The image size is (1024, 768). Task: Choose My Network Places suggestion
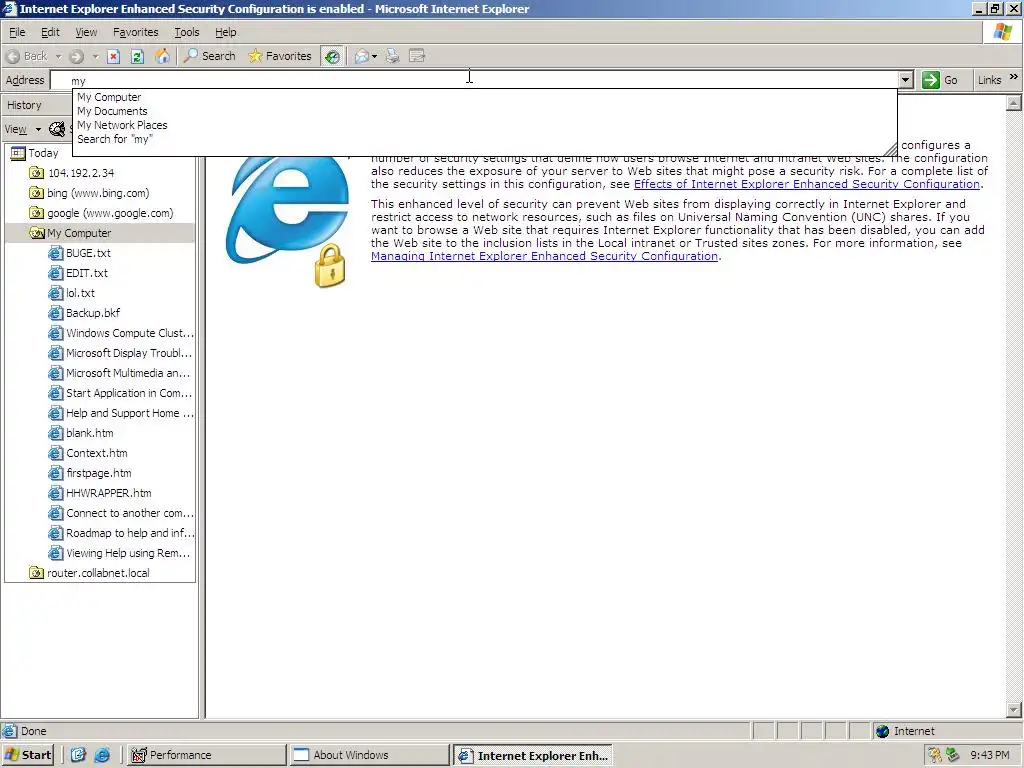pyautogui.click(x=122, y=125)
